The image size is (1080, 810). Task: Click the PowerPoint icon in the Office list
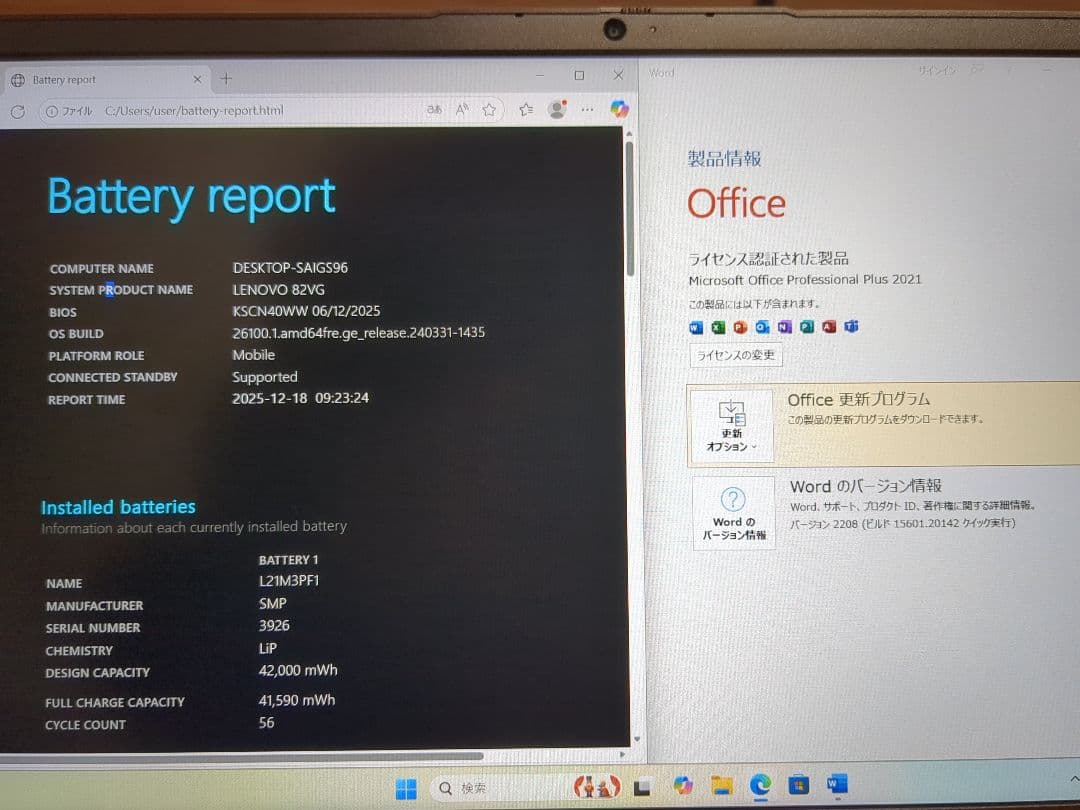pos(740,327)
